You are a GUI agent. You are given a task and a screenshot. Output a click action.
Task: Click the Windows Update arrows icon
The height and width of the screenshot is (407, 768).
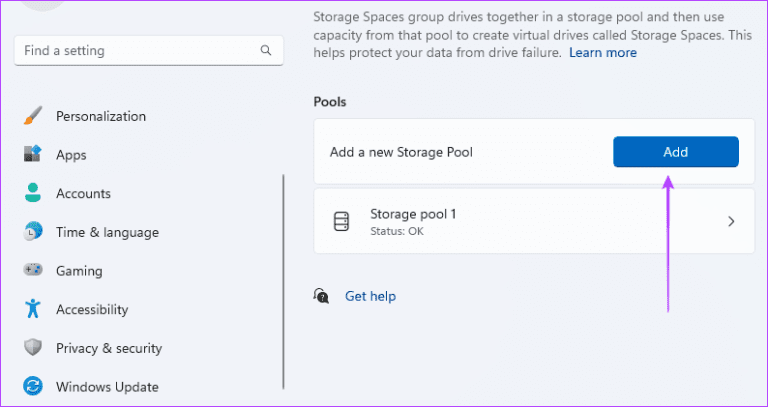[33, 386]
